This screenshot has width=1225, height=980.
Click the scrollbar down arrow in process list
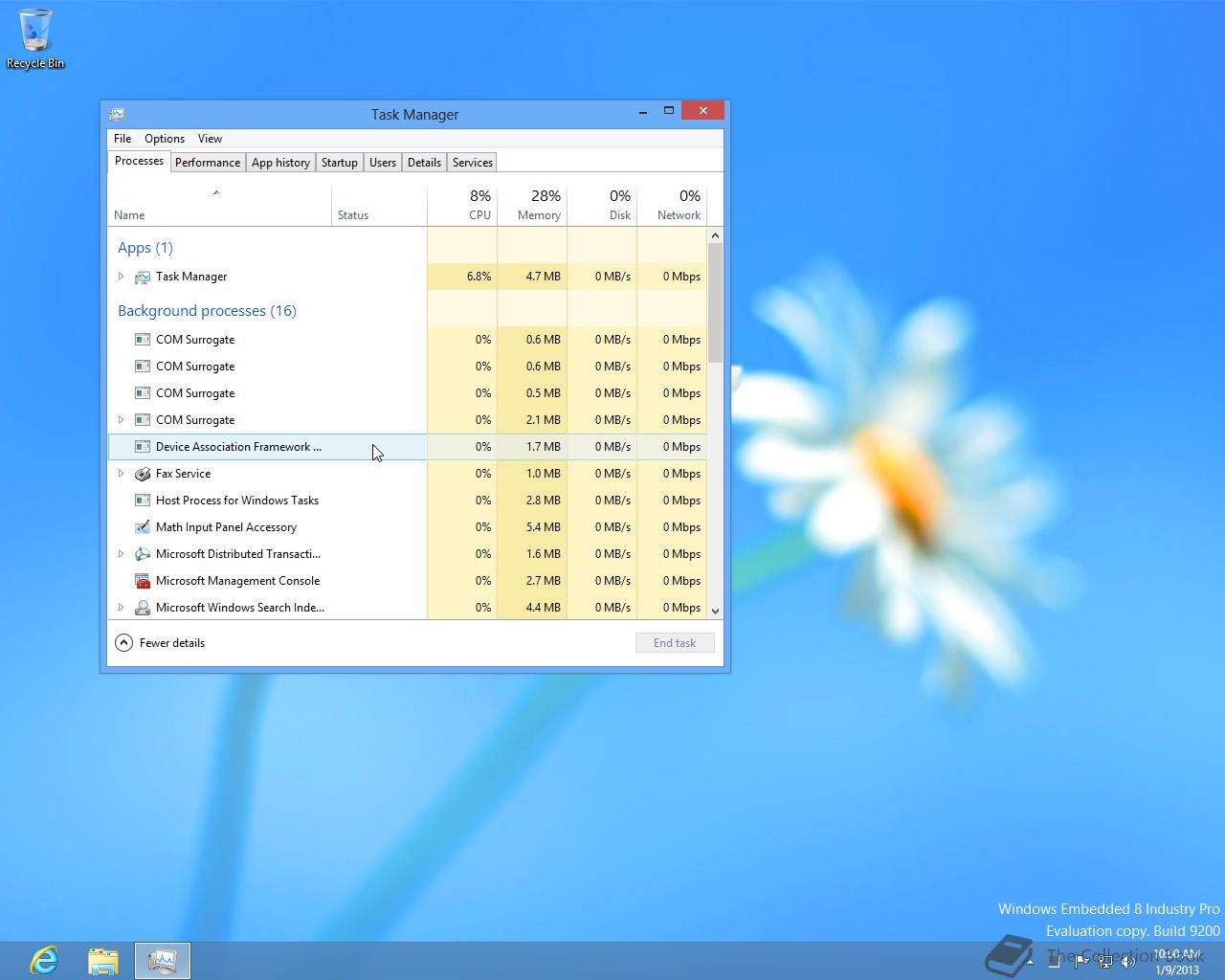point(715,611)
